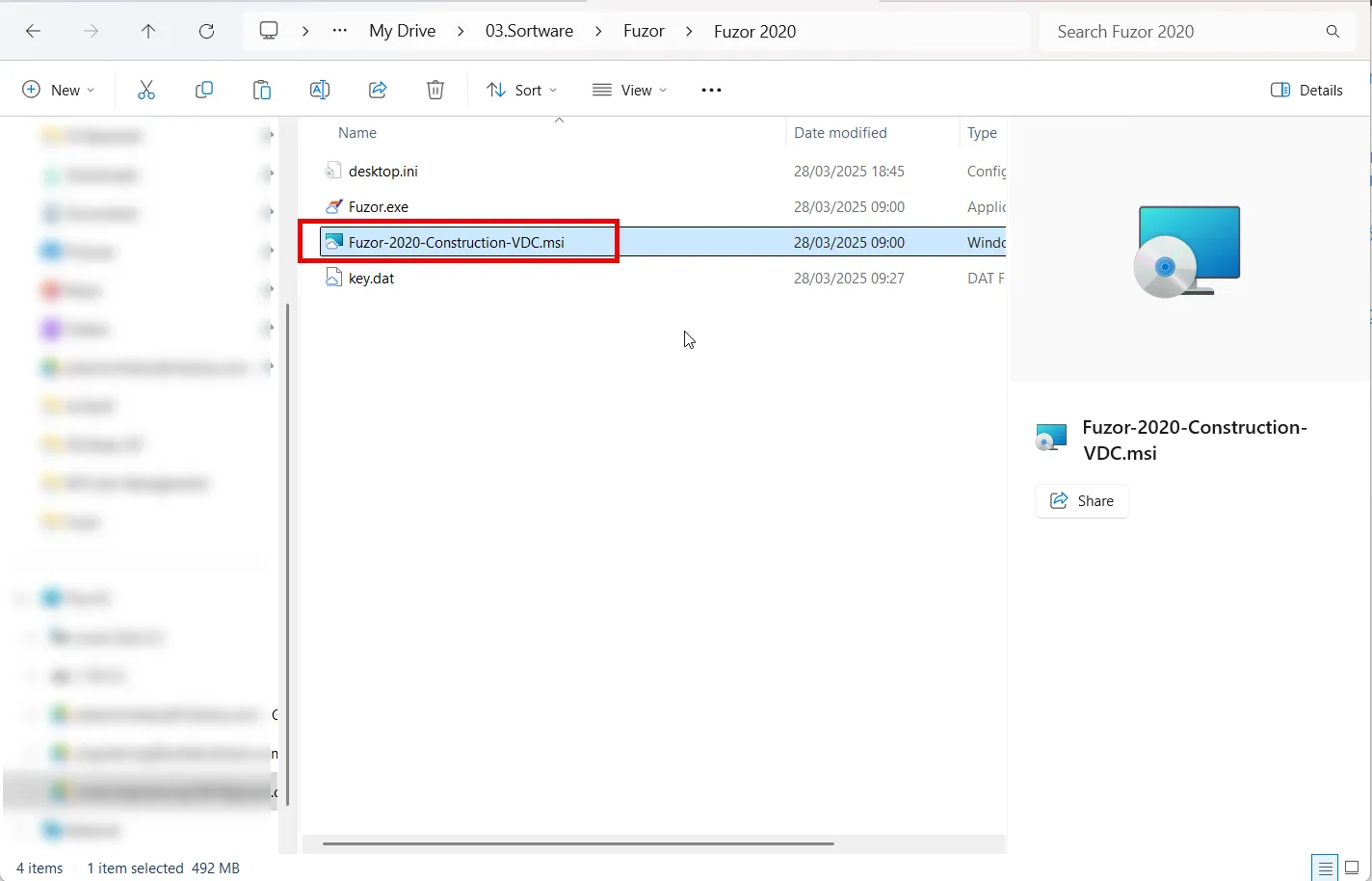The width and height of the screenshot is (1372, 881).
Task: Open the New item dropdown
Action: coord(59,90)
